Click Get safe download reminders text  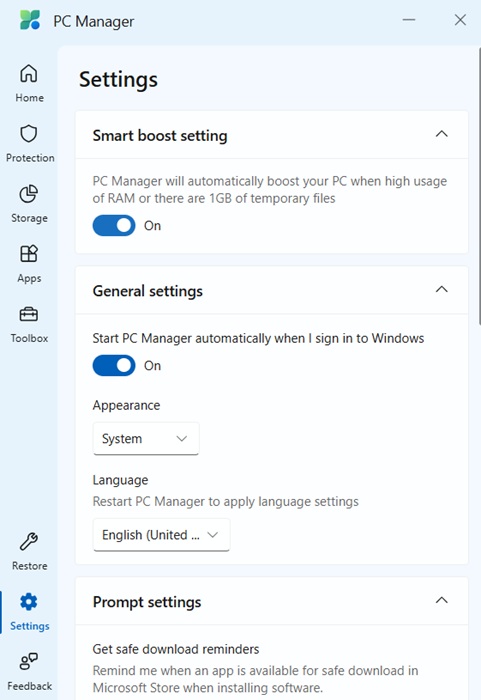point(176,649)
